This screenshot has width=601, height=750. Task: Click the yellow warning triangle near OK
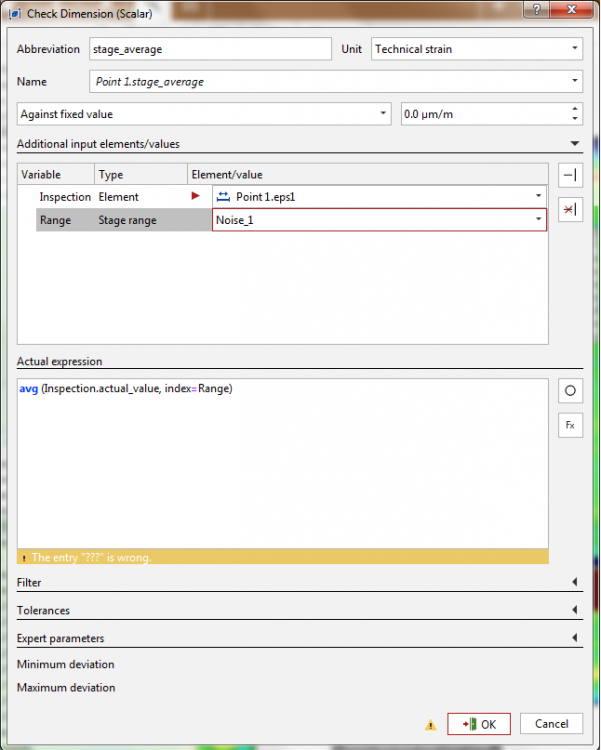click(x=431, y=725)
